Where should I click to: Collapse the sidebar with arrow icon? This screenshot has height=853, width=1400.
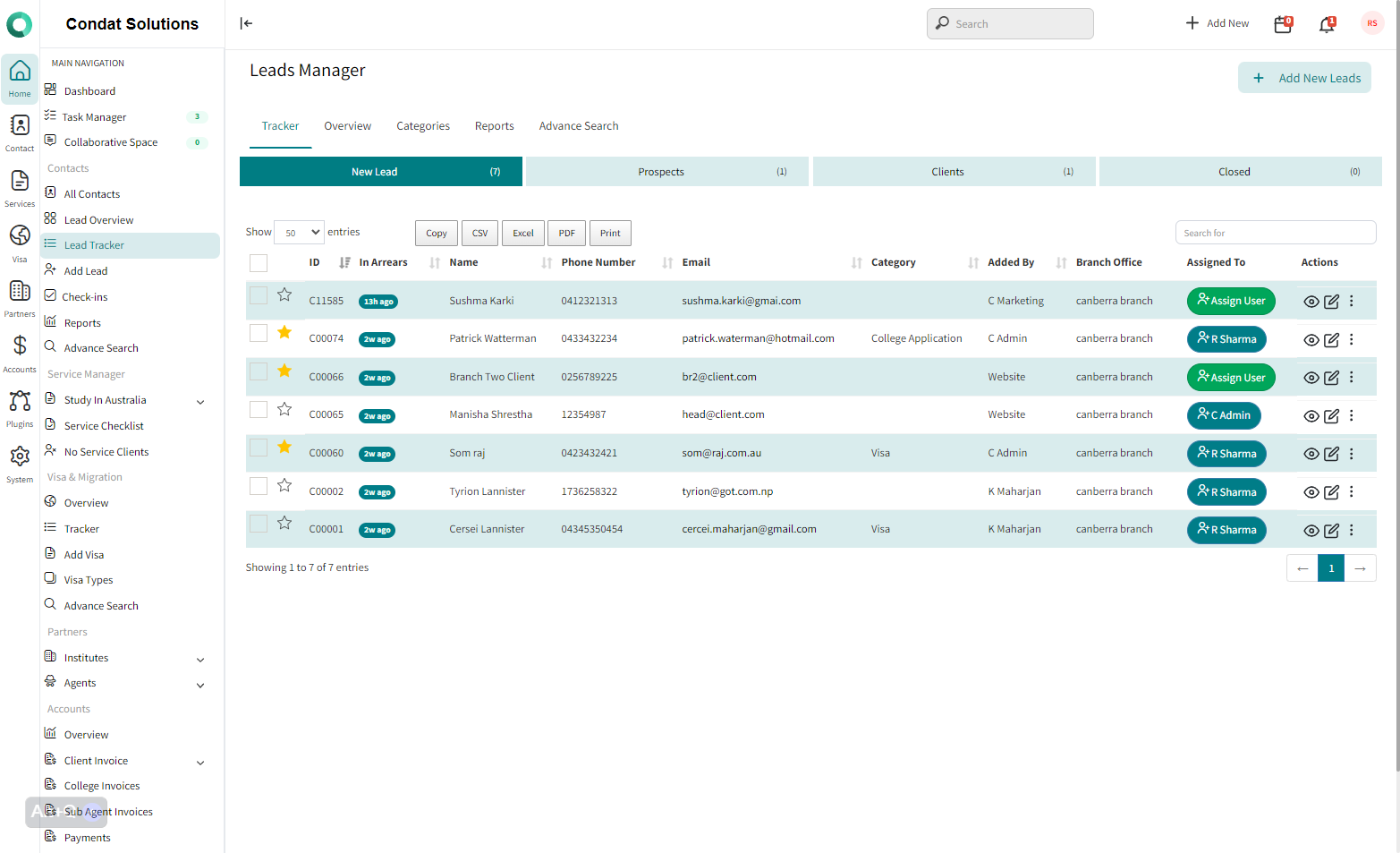(246, 23)
